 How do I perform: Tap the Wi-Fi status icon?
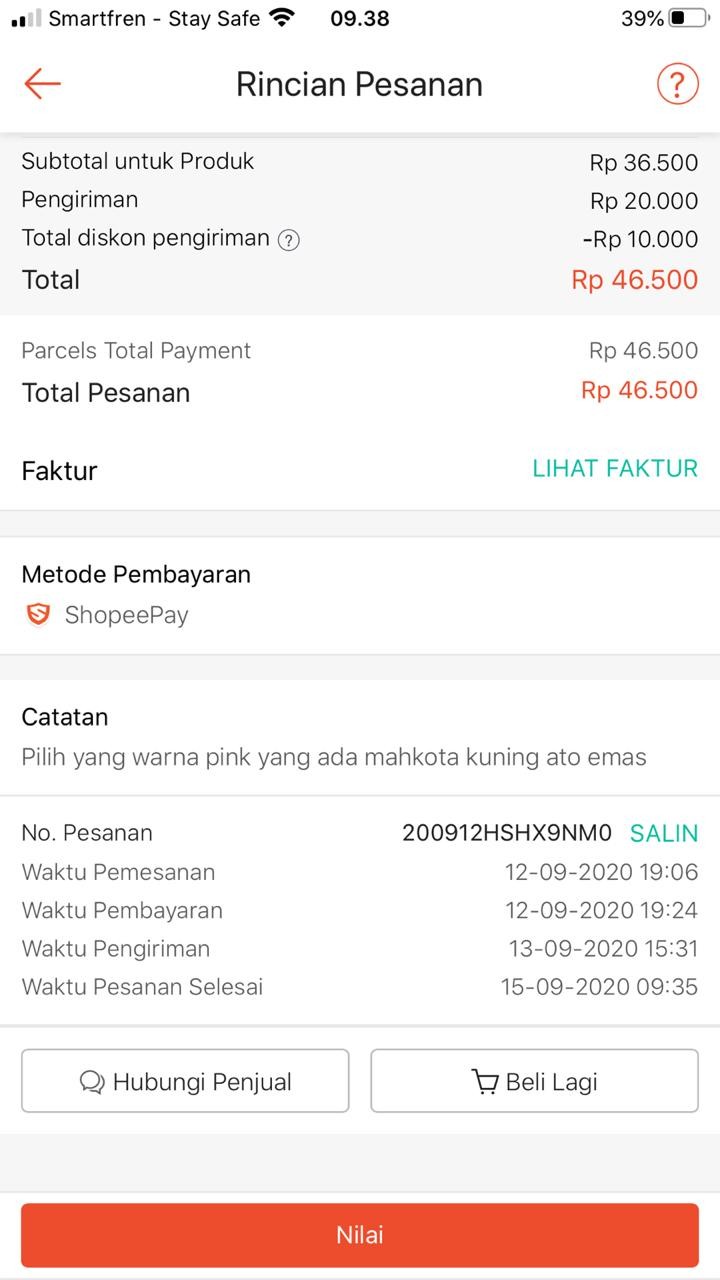pyautogui.click(x=283, y=18)
